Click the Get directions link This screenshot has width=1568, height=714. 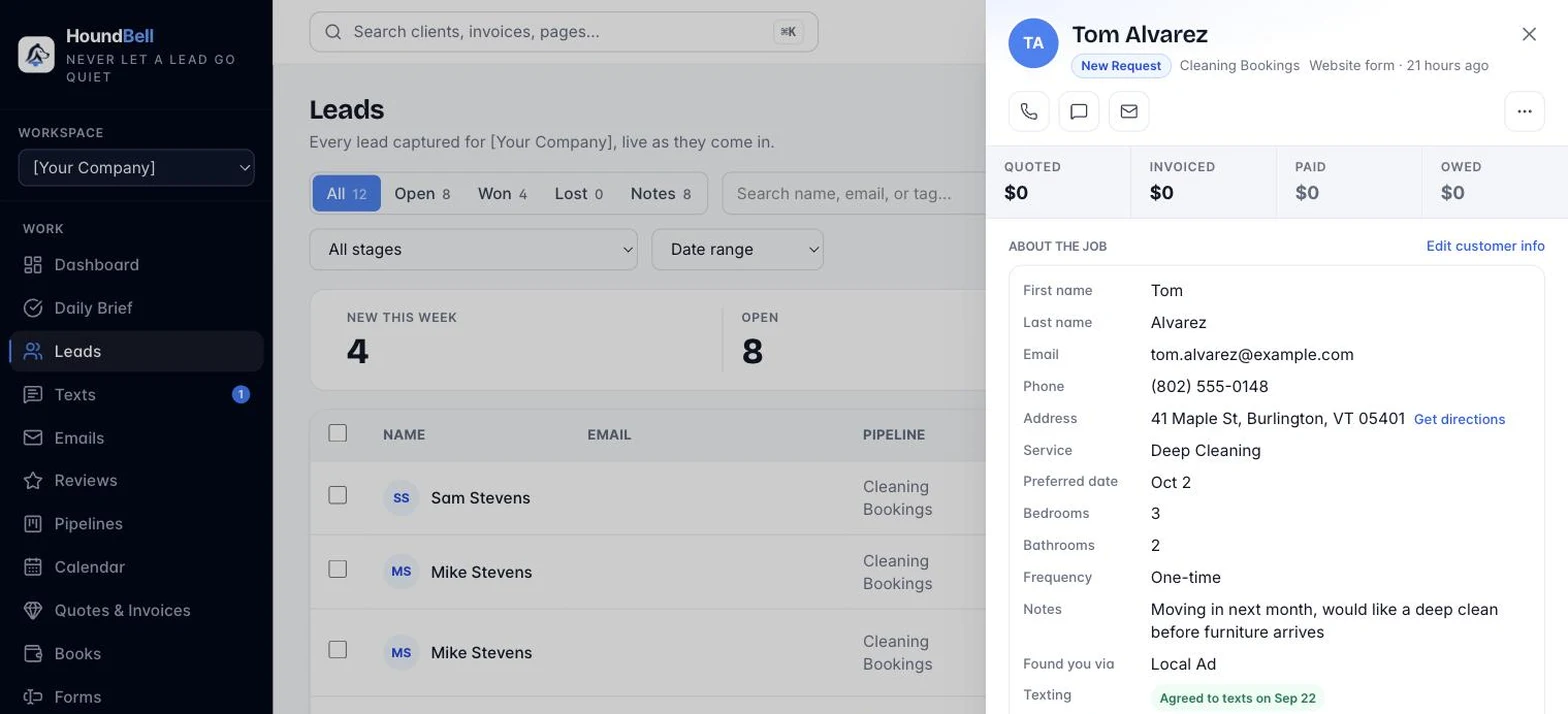1459,419
